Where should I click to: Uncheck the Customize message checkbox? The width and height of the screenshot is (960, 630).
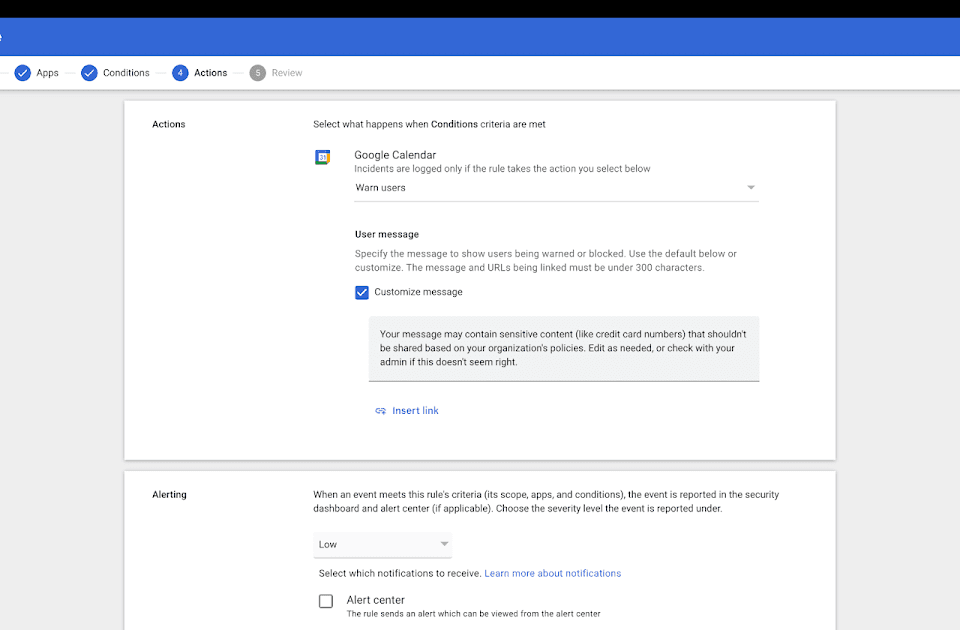pos(362,292)
